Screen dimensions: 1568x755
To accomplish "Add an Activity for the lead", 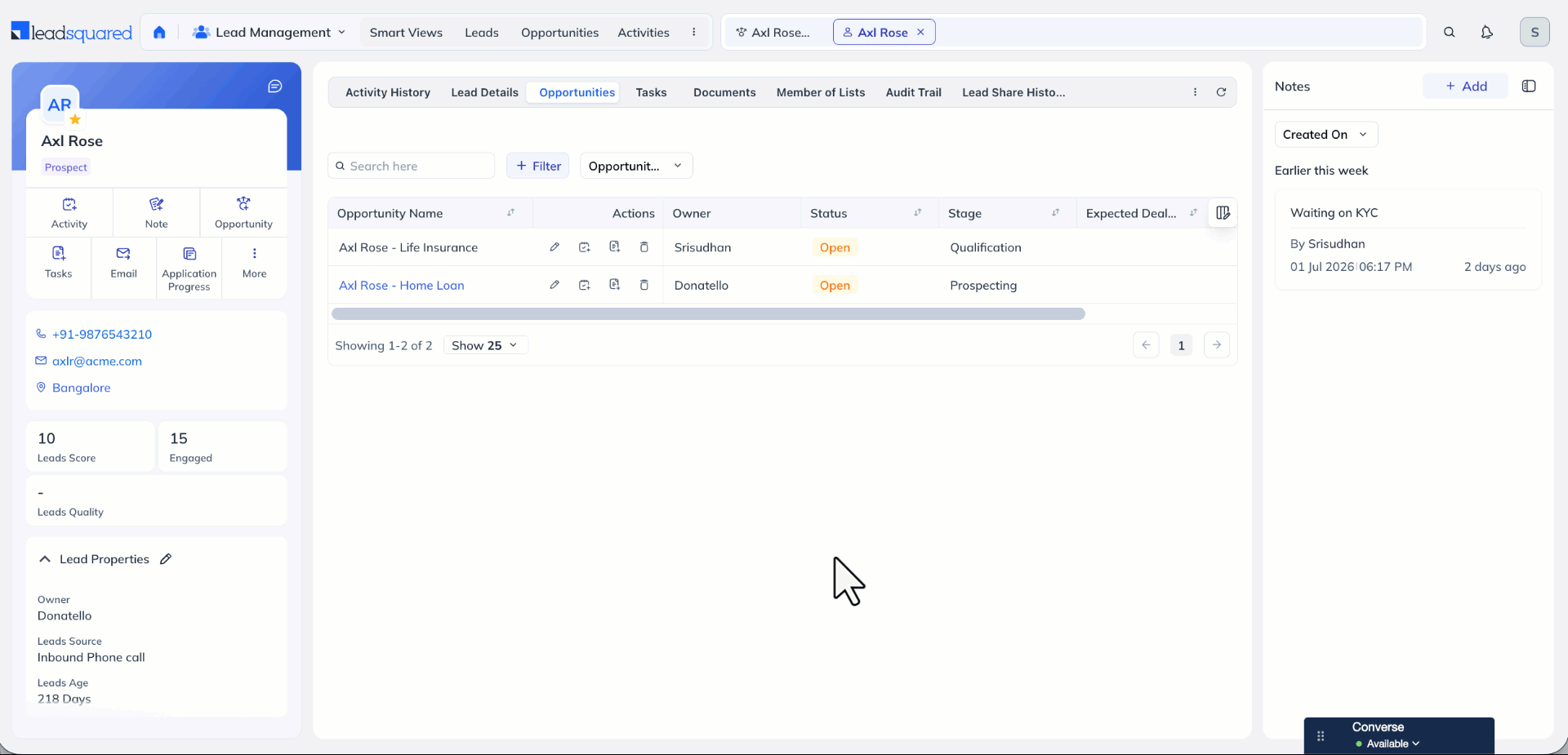I will (x=69, y=212).
